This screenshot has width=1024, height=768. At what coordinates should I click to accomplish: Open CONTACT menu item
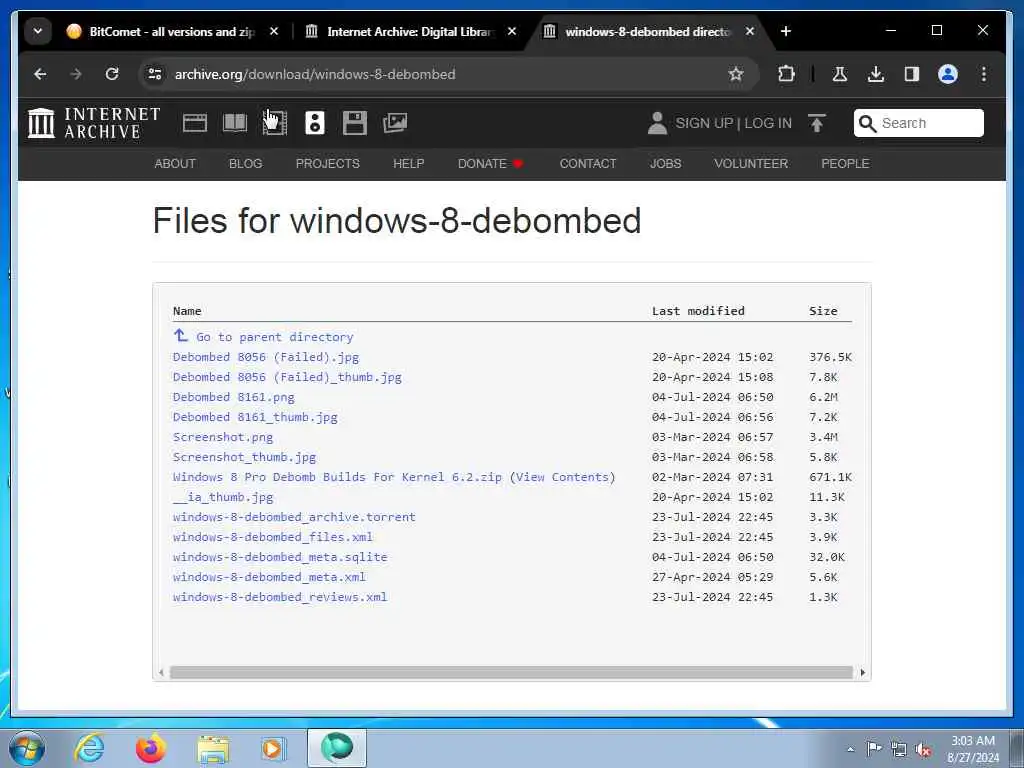click(588, 164)
